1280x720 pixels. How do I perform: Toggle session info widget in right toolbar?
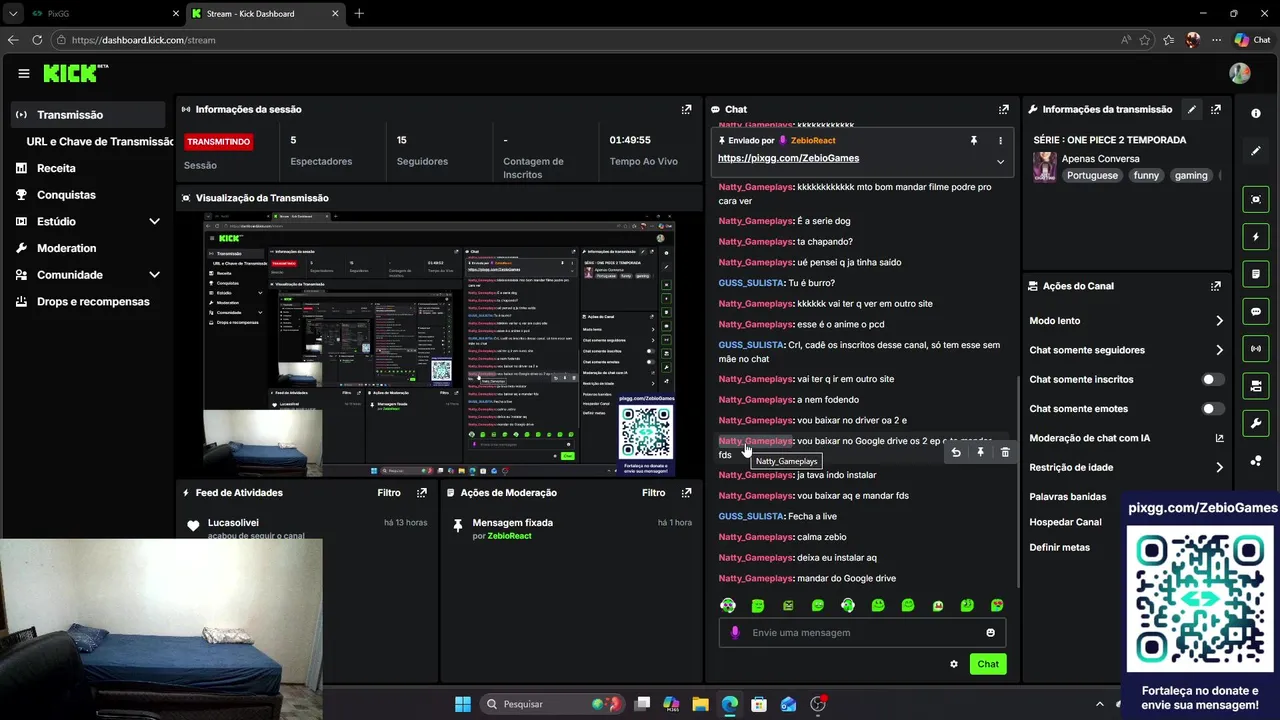pos(1256,348)
